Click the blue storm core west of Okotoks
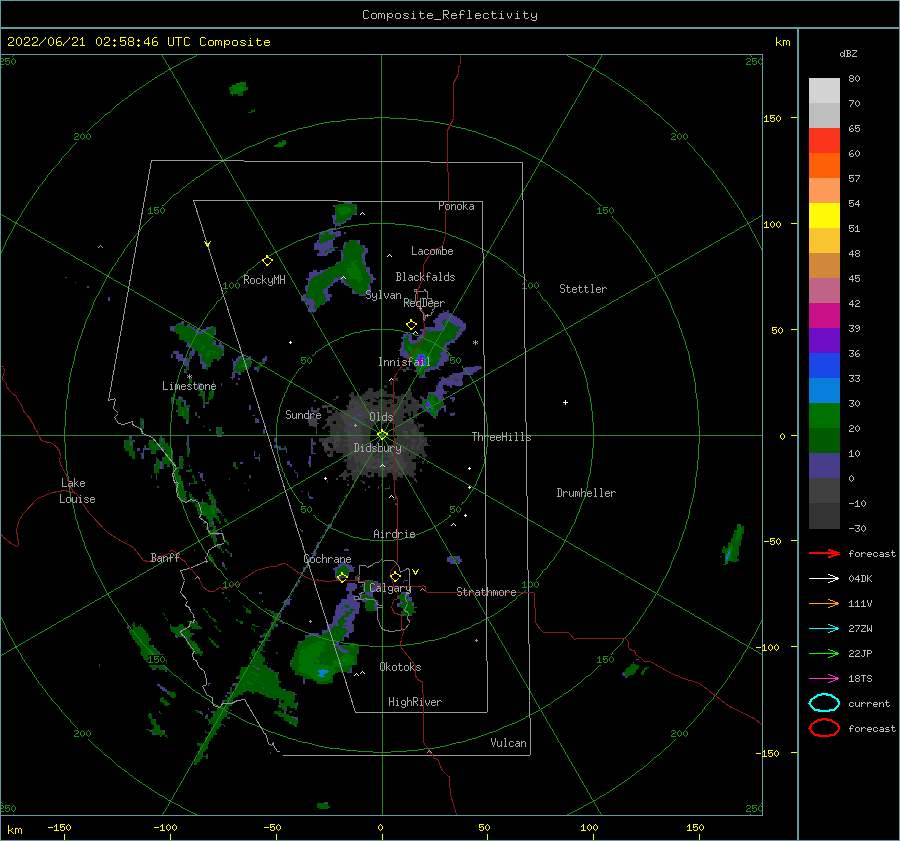 tap(323, 672)
